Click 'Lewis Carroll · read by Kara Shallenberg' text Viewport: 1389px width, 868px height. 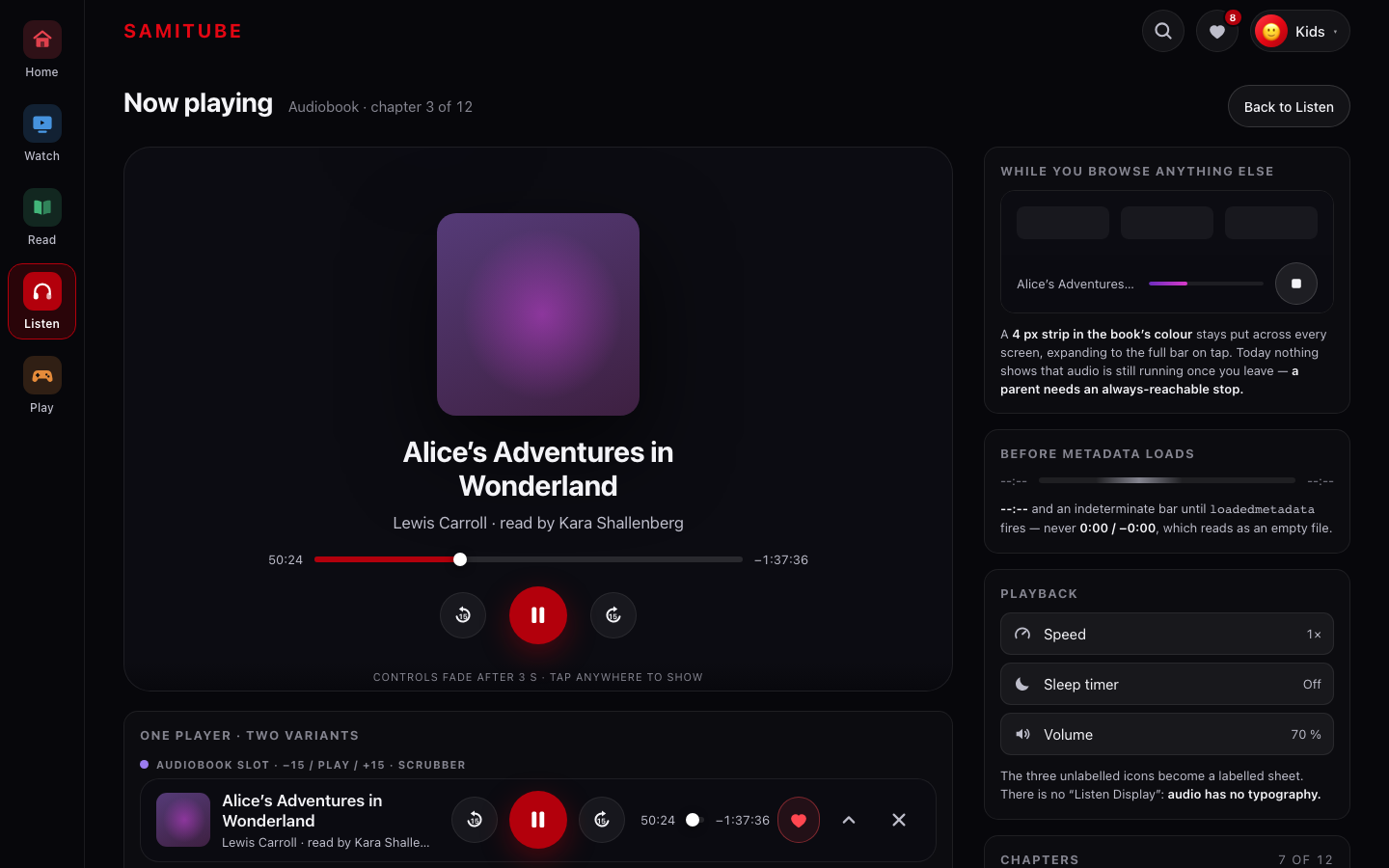pyautogui.click(x=538, y=523)
